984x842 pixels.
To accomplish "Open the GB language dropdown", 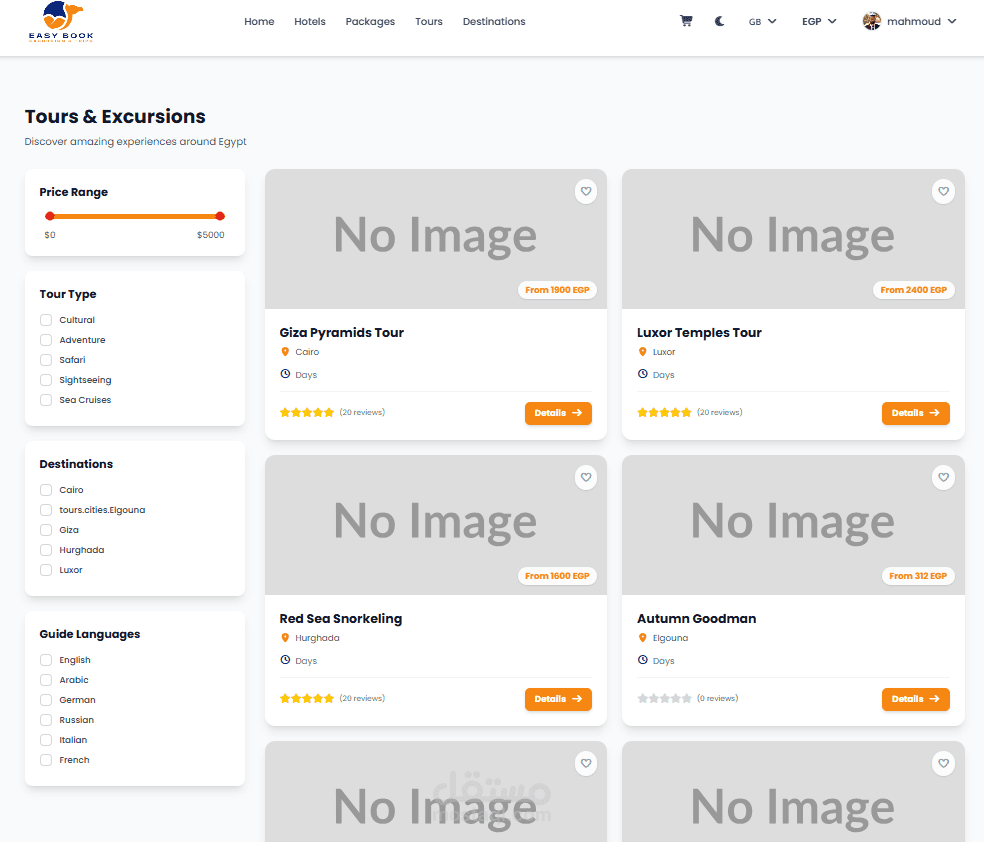I will tap(762, 21).
